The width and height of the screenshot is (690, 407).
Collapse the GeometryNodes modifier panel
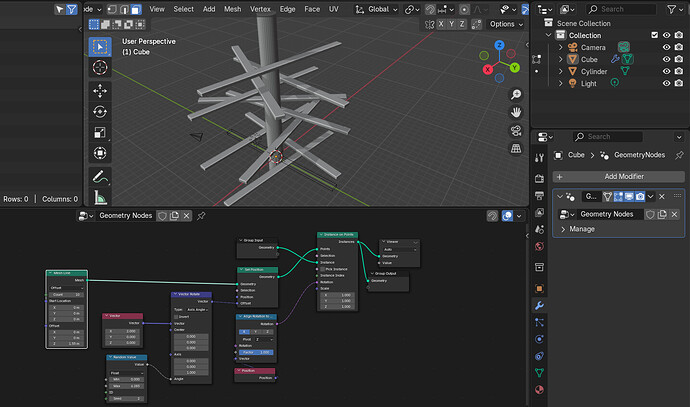560,197
